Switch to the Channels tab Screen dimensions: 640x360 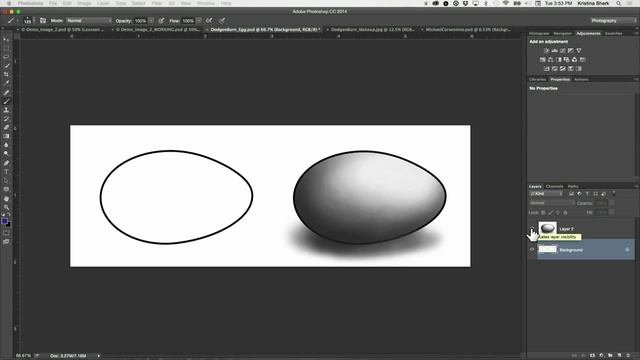(554, 187)
